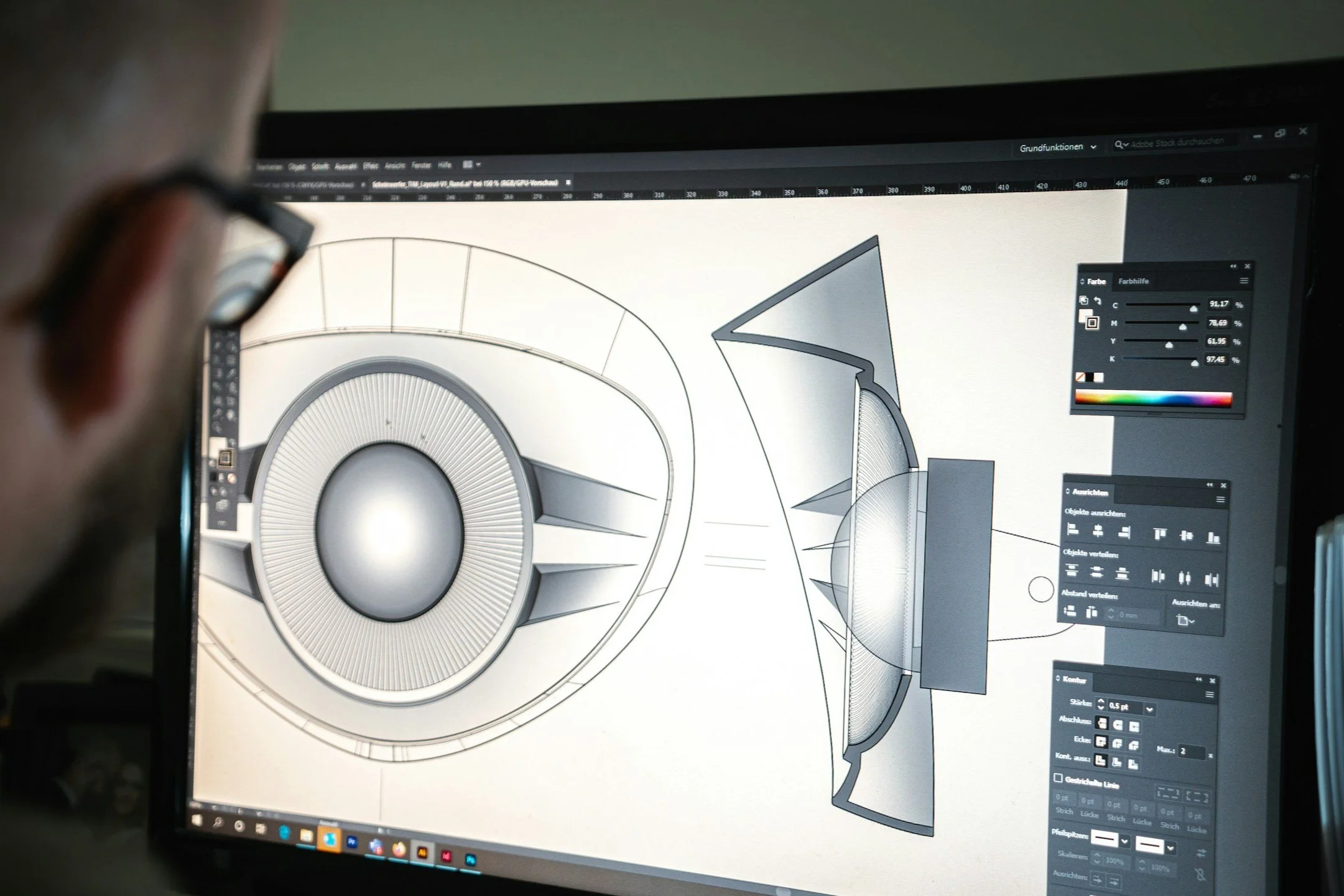Viewport: 1344px width, 896px height.
Task: Align objects to vertical center
Action: (x=1187, y=535)
